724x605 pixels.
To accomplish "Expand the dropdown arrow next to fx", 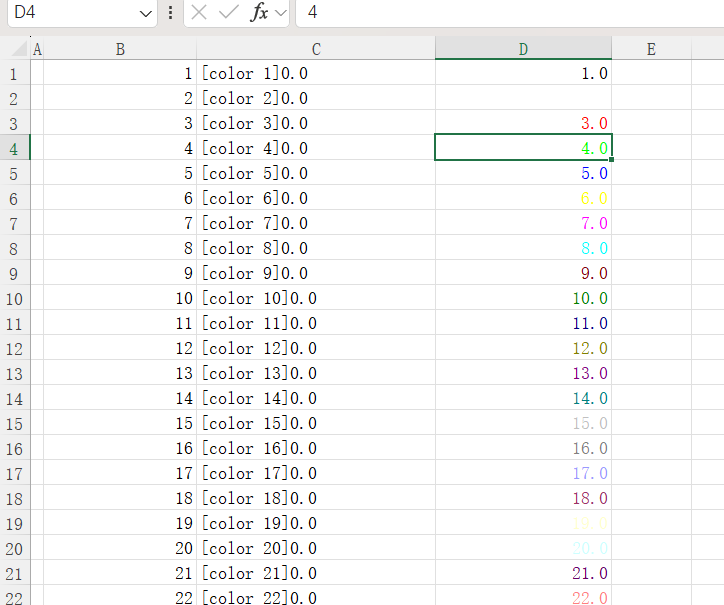I will tap(280, 13).
